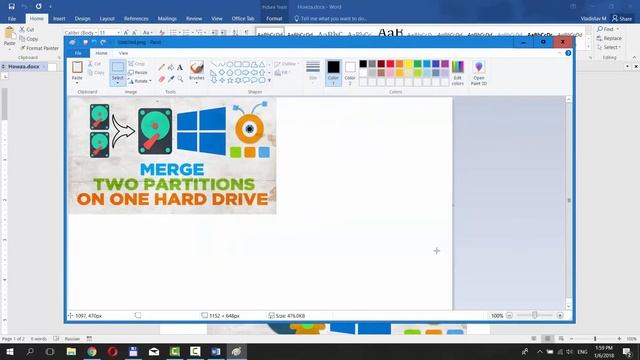Open Word's References tab

(136, 18)
